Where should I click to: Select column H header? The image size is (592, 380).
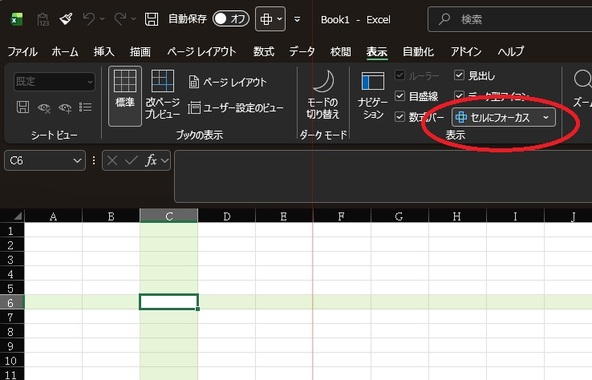tap(457, 216)
